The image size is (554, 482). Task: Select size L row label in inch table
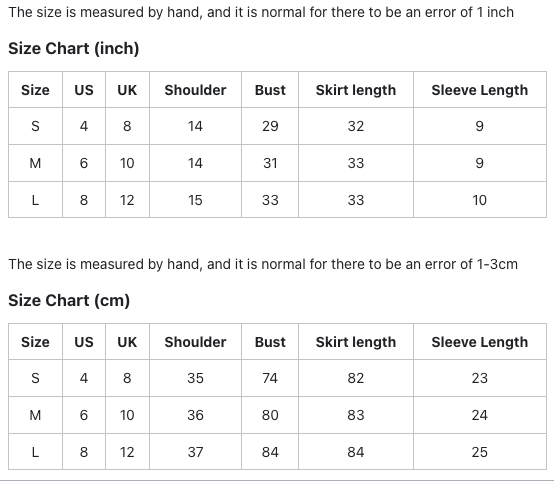coord(35,200)
